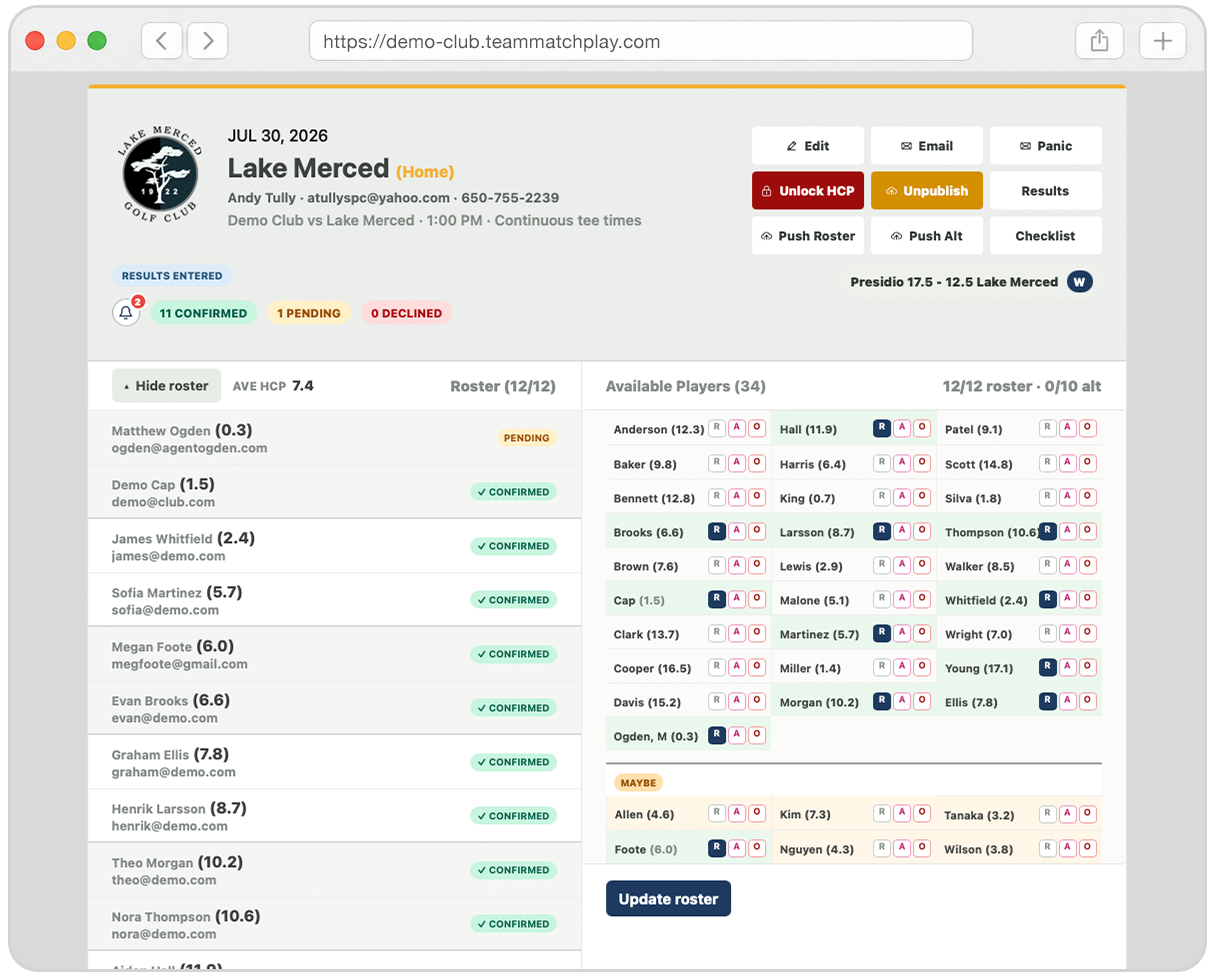
Task: Toggle R for Allen (4.6)
Action: coord(717,814)
